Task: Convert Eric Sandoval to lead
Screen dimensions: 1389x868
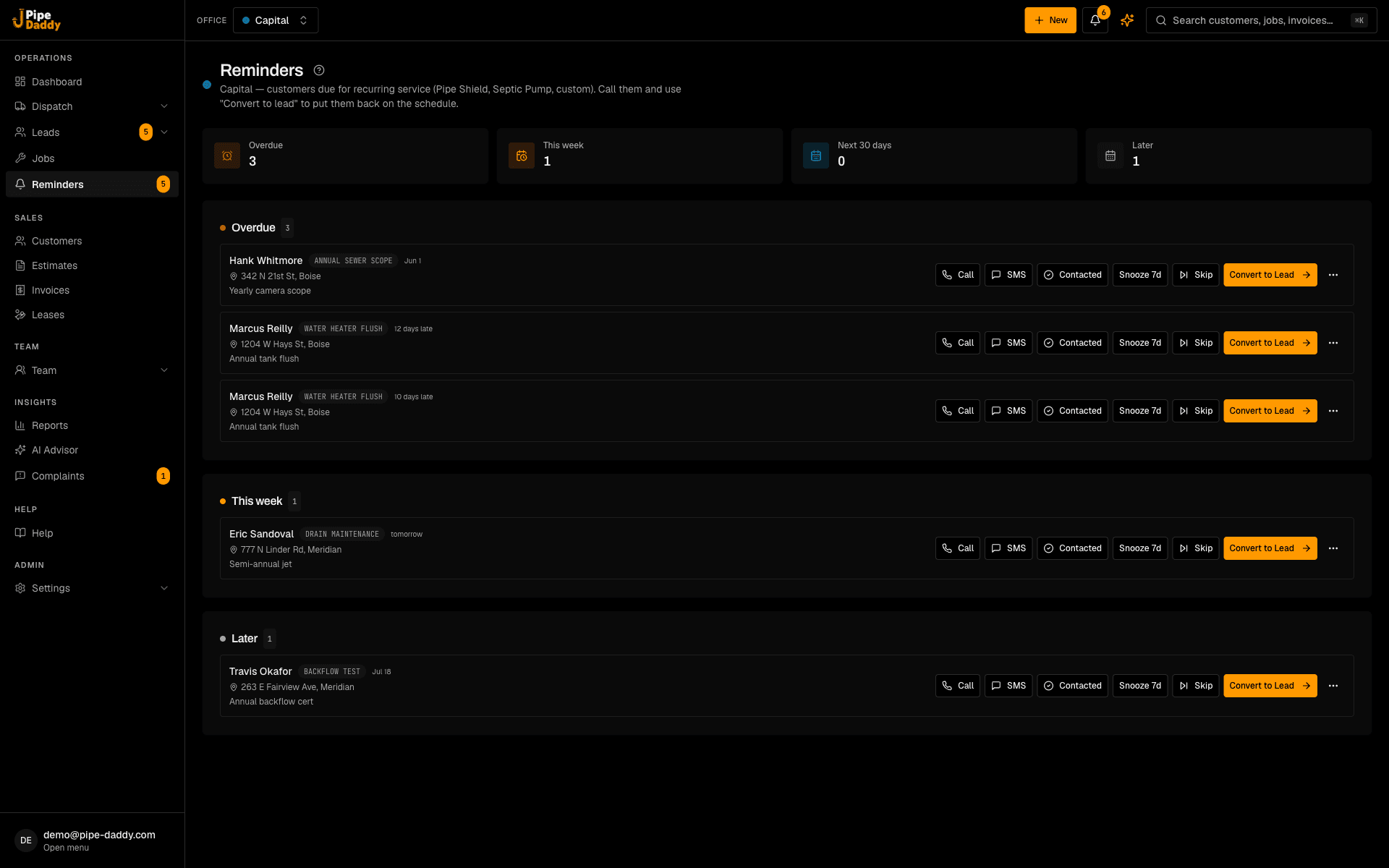Action: coord(1270,548)
